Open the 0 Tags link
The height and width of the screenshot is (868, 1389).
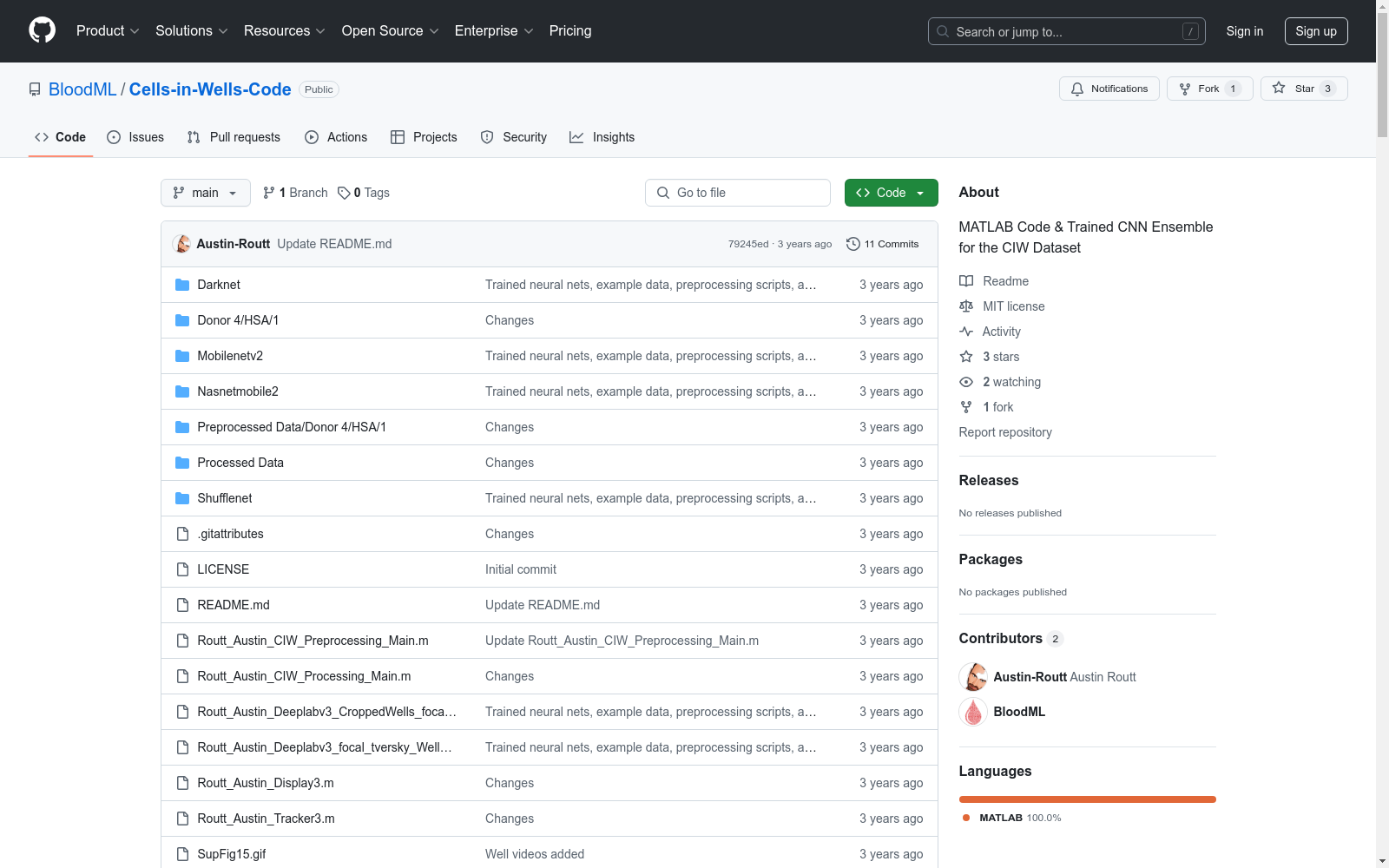tap(364, 193)
